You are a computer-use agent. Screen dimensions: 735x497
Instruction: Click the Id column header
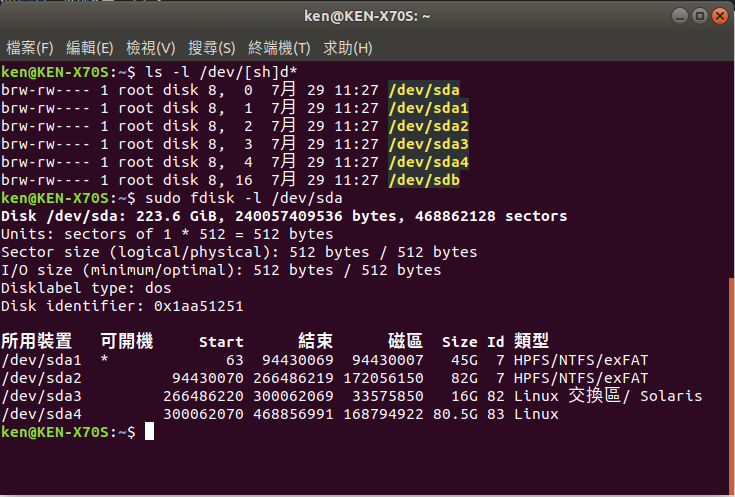click(495, 342)
